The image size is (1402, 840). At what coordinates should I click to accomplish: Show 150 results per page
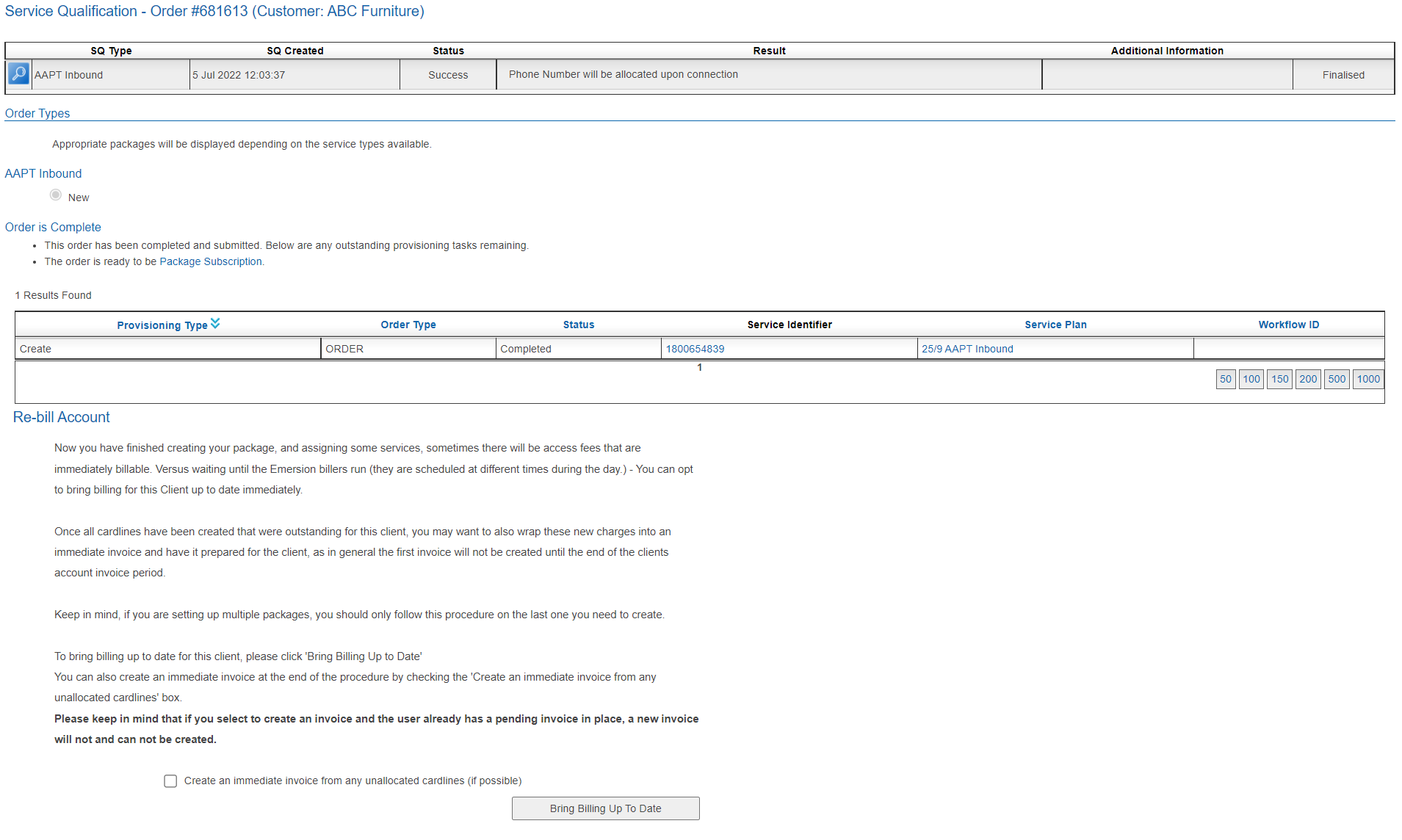pyautogui.click(x=1280, y=380)
